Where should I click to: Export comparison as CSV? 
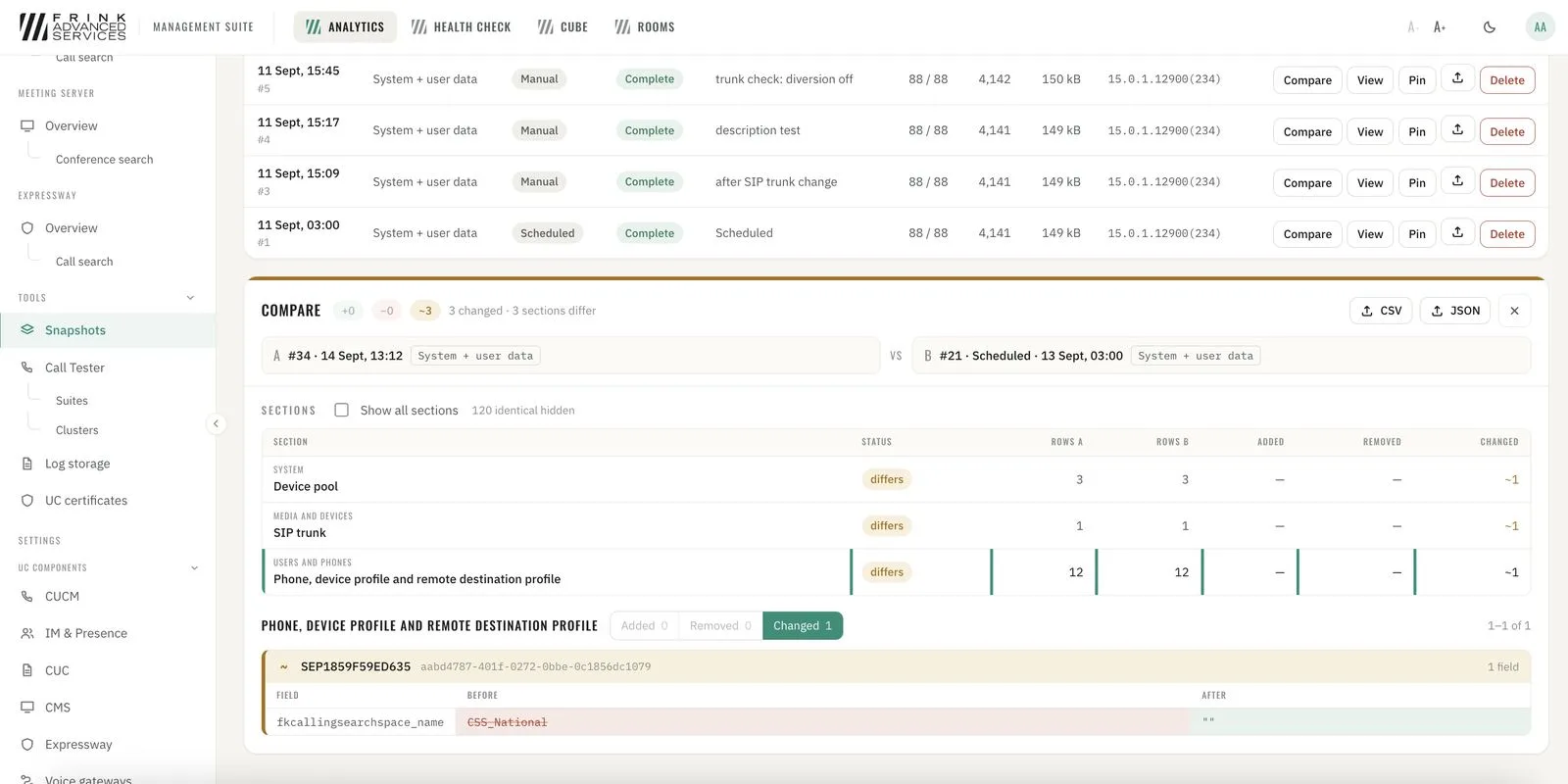(1381, 311)
